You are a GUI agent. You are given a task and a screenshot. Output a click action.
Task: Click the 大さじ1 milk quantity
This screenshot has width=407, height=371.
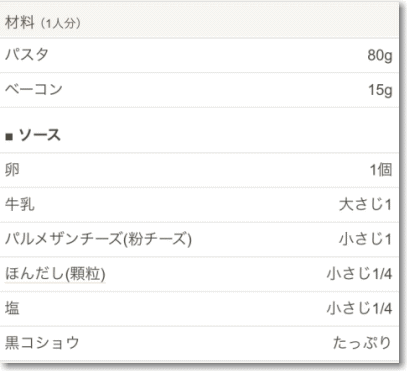pos(365,204)
